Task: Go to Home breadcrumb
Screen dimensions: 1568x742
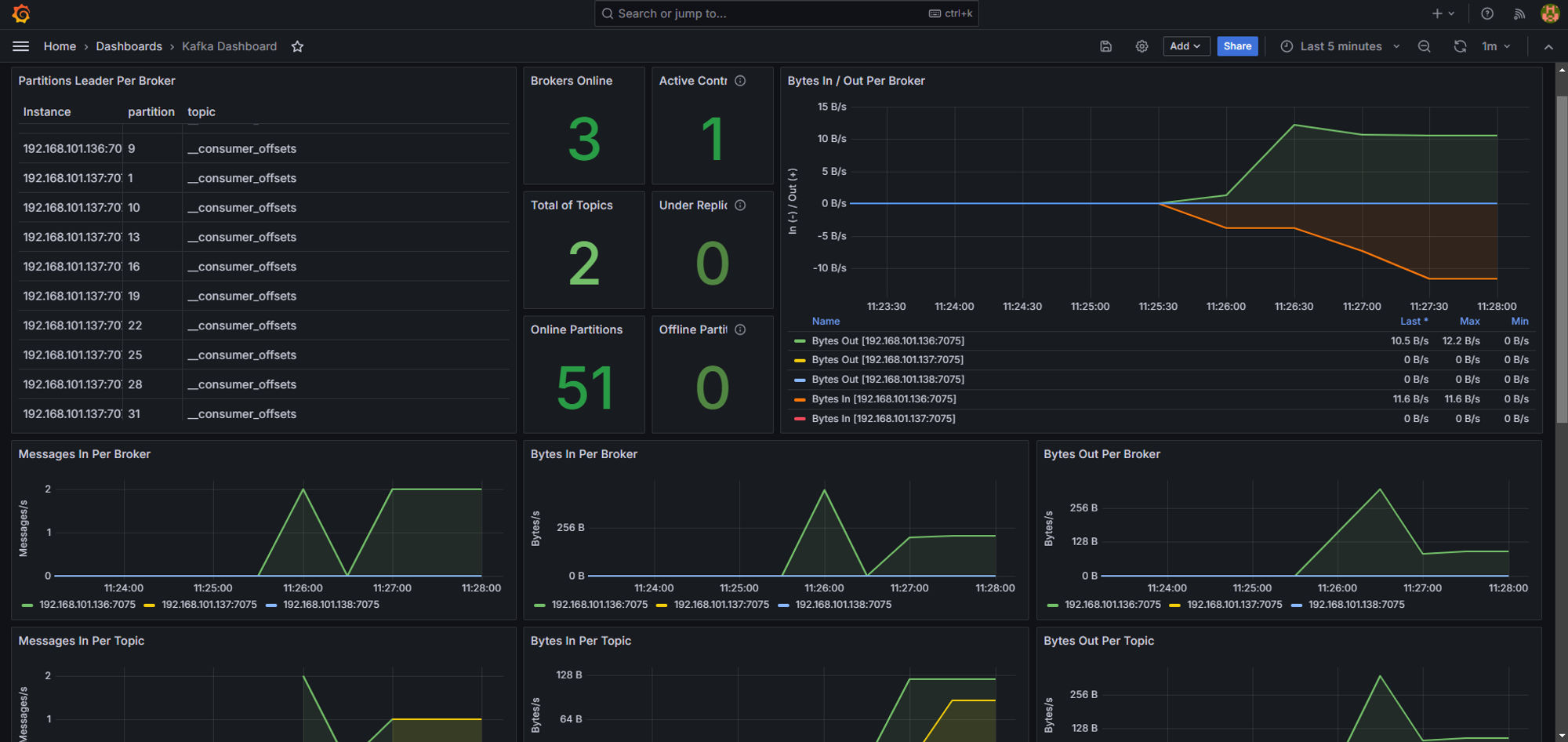Action: click(x=60, y=46)
